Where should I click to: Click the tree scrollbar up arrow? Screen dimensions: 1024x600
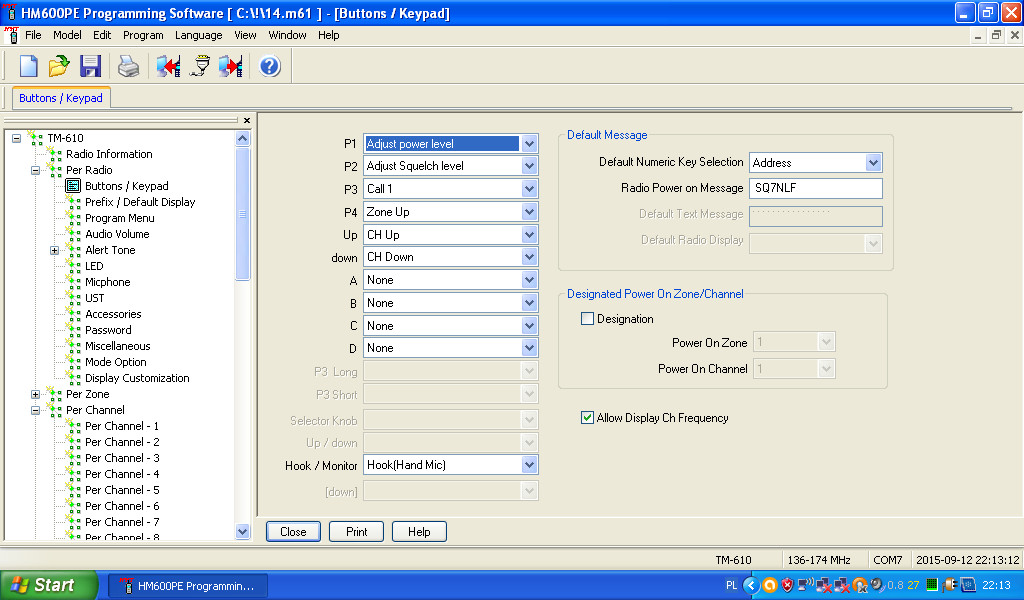coord(242,138)
